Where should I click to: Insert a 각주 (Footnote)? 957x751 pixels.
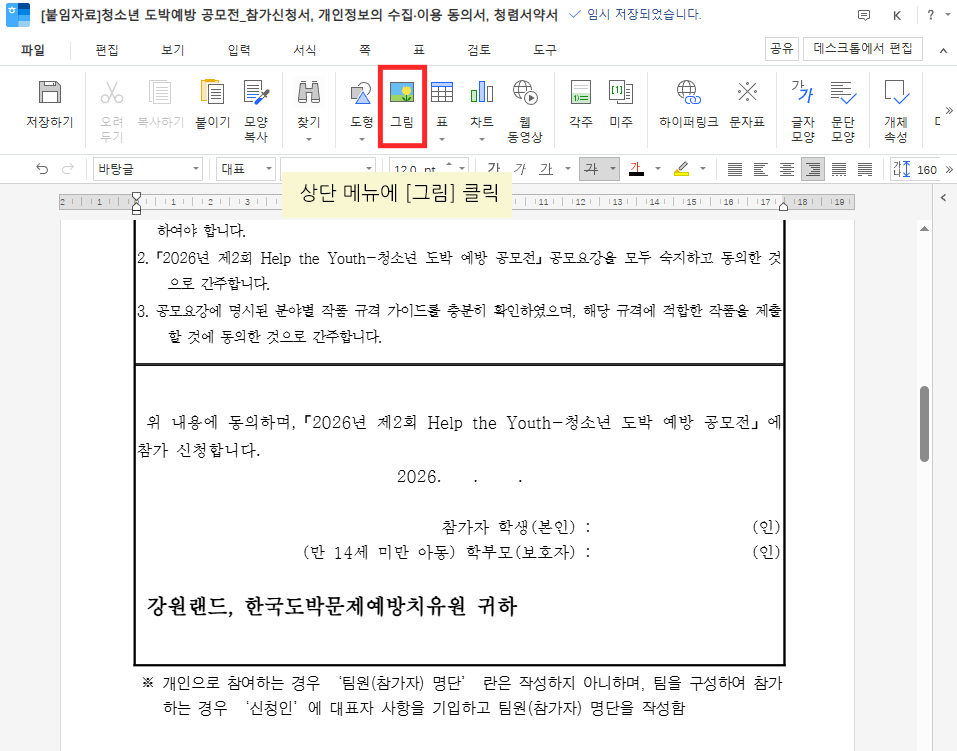(x=581, y=103)
